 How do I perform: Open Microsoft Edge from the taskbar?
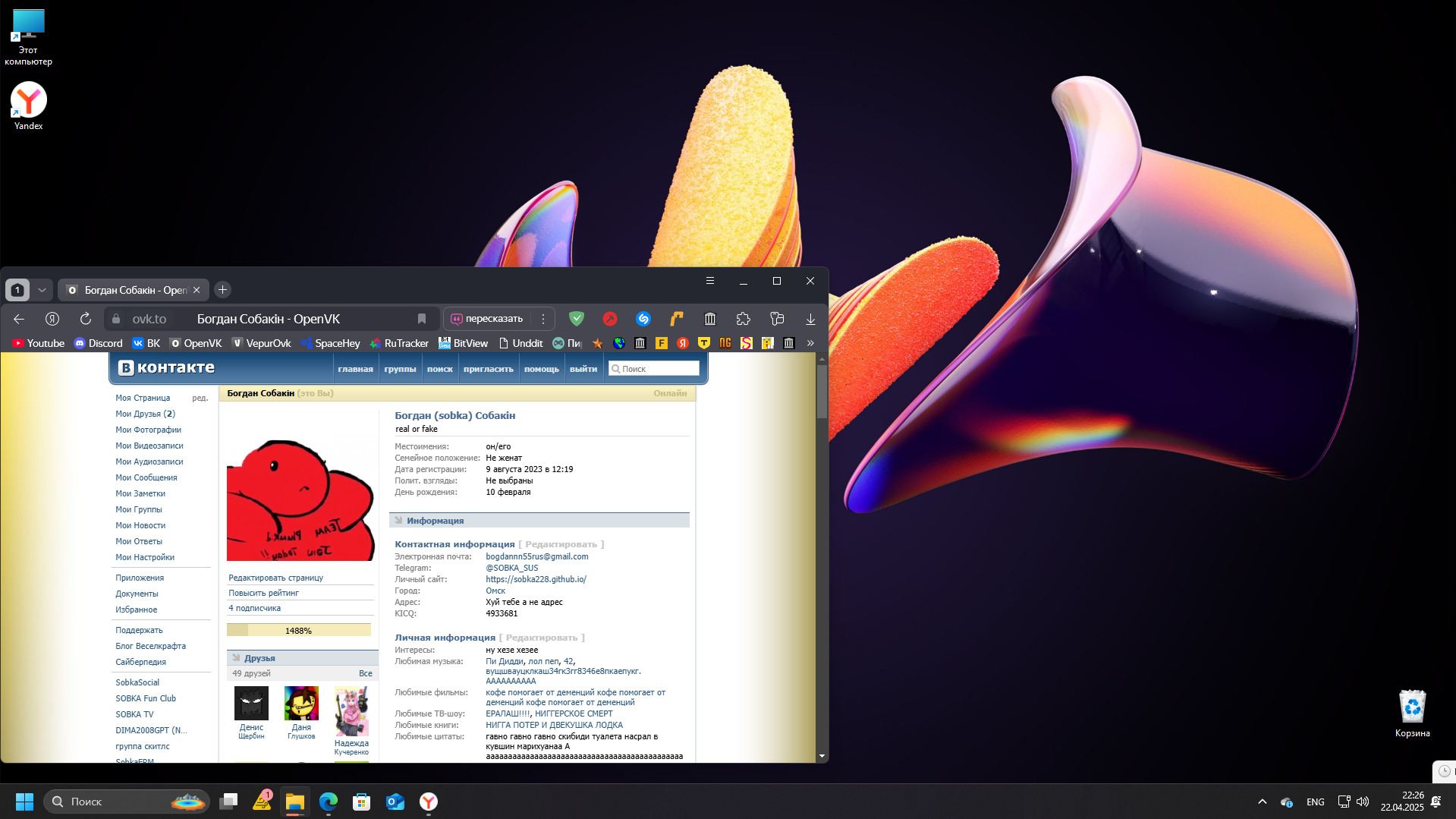click(329, 802)
